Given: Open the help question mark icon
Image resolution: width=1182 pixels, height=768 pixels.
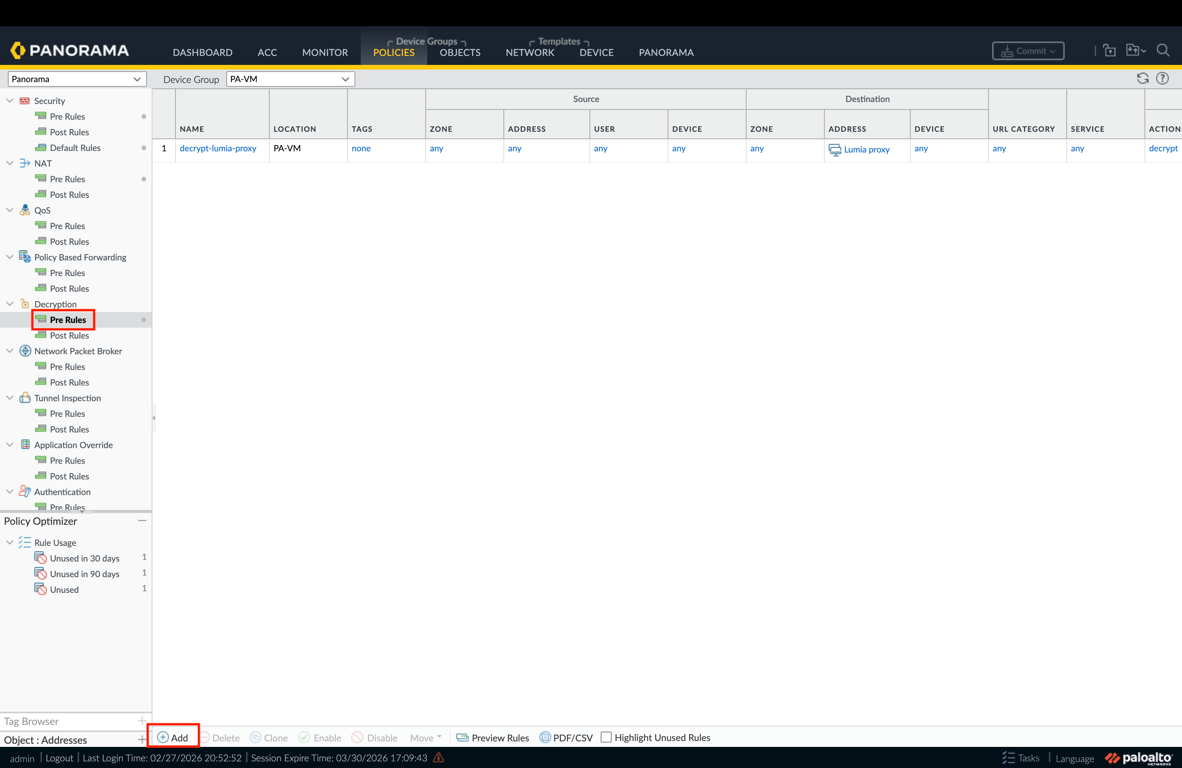Looking at the screenshot, I should (1162, 78).
